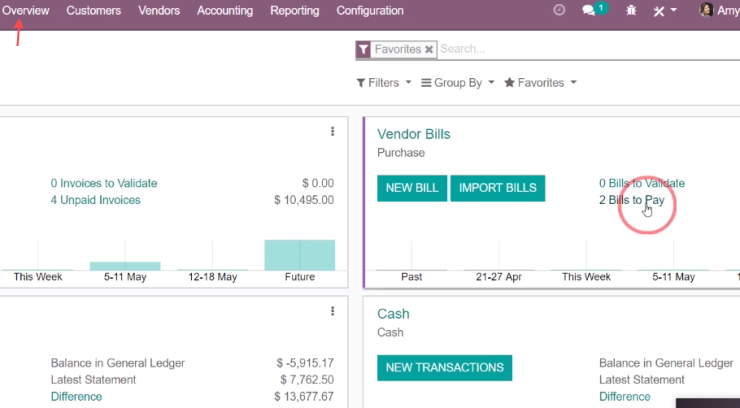Click the IMPORT BILLS button
The height and width of the screenshot is (408, 740).
pyautogui.click(x=497, y=188)
